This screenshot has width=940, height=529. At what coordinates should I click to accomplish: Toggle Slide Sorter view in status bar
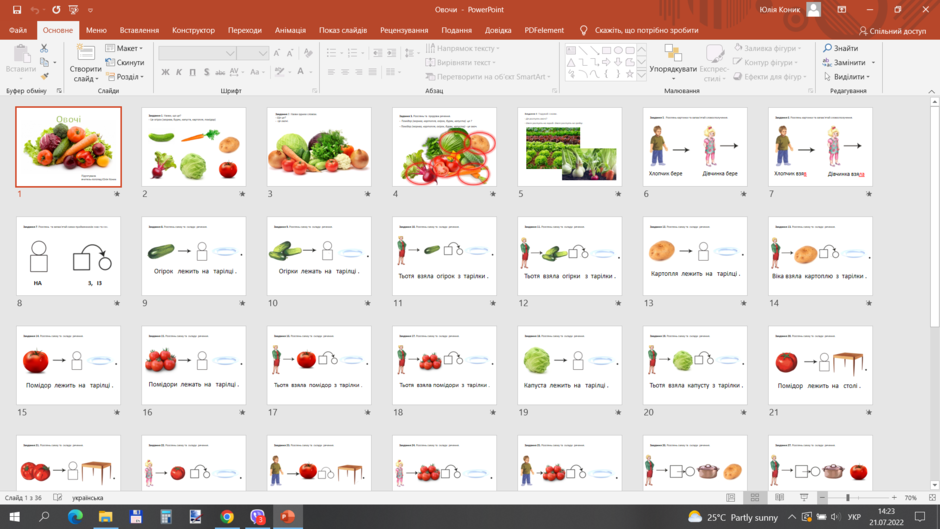tap(755, 498)
